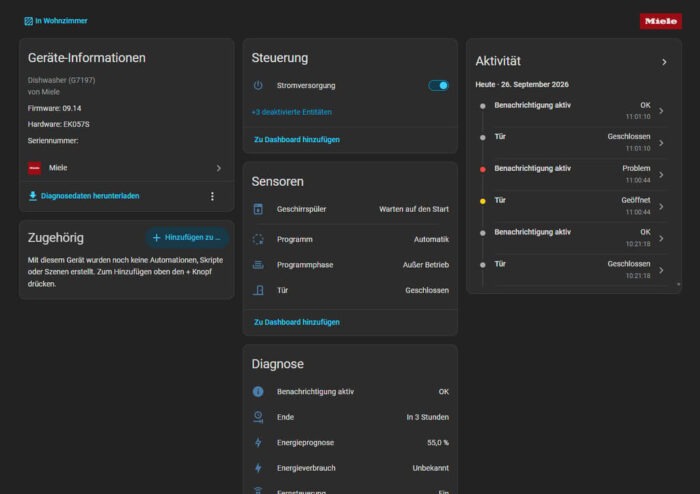This screenshot has height=494, width=700.
Task: Open the 11:01:10 Tür Geschlossen chevron
Action: [661, 143]
